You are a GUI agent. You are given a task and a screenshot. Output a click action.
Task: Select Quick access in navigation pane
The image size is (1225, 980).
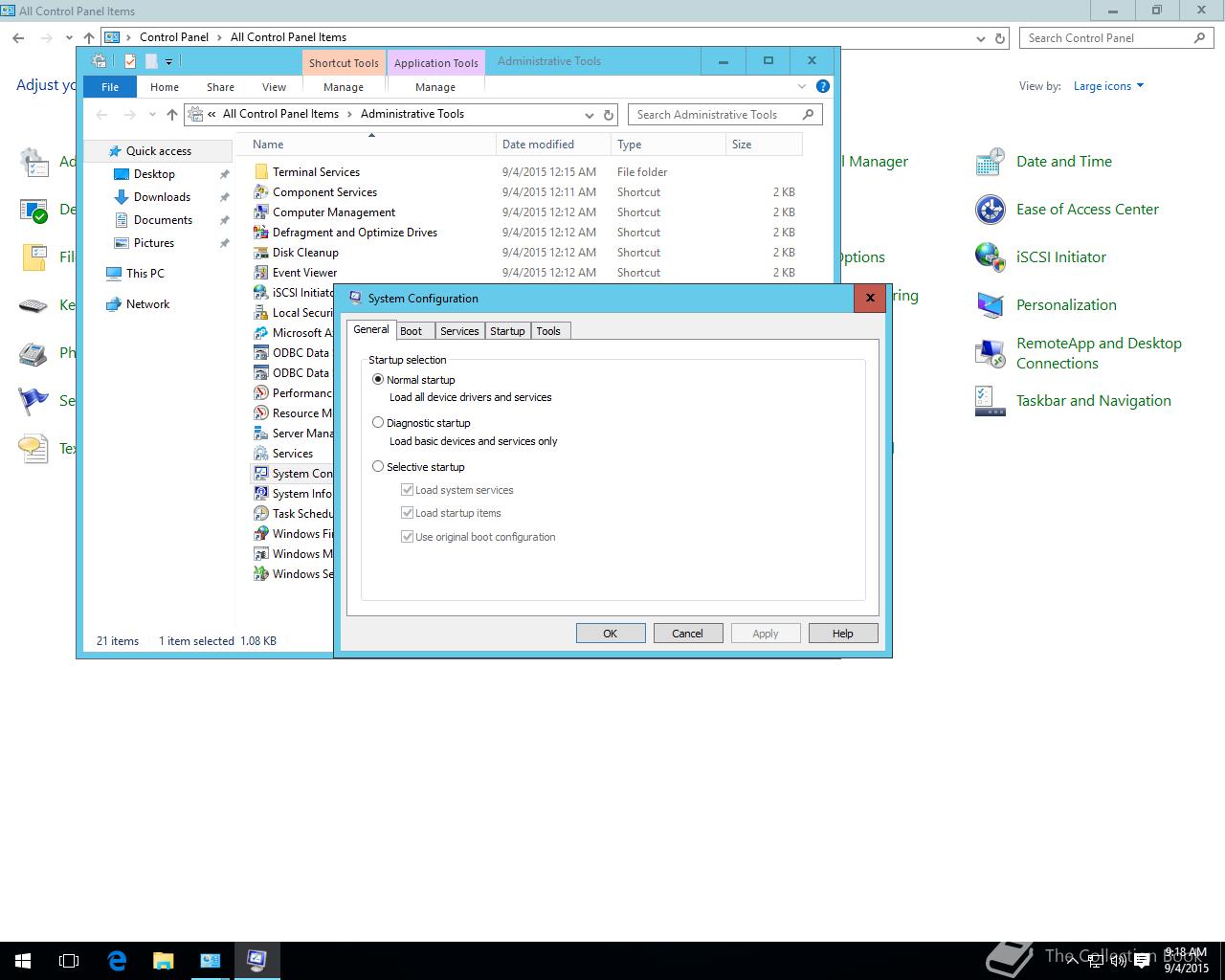(x=159, y=151)
